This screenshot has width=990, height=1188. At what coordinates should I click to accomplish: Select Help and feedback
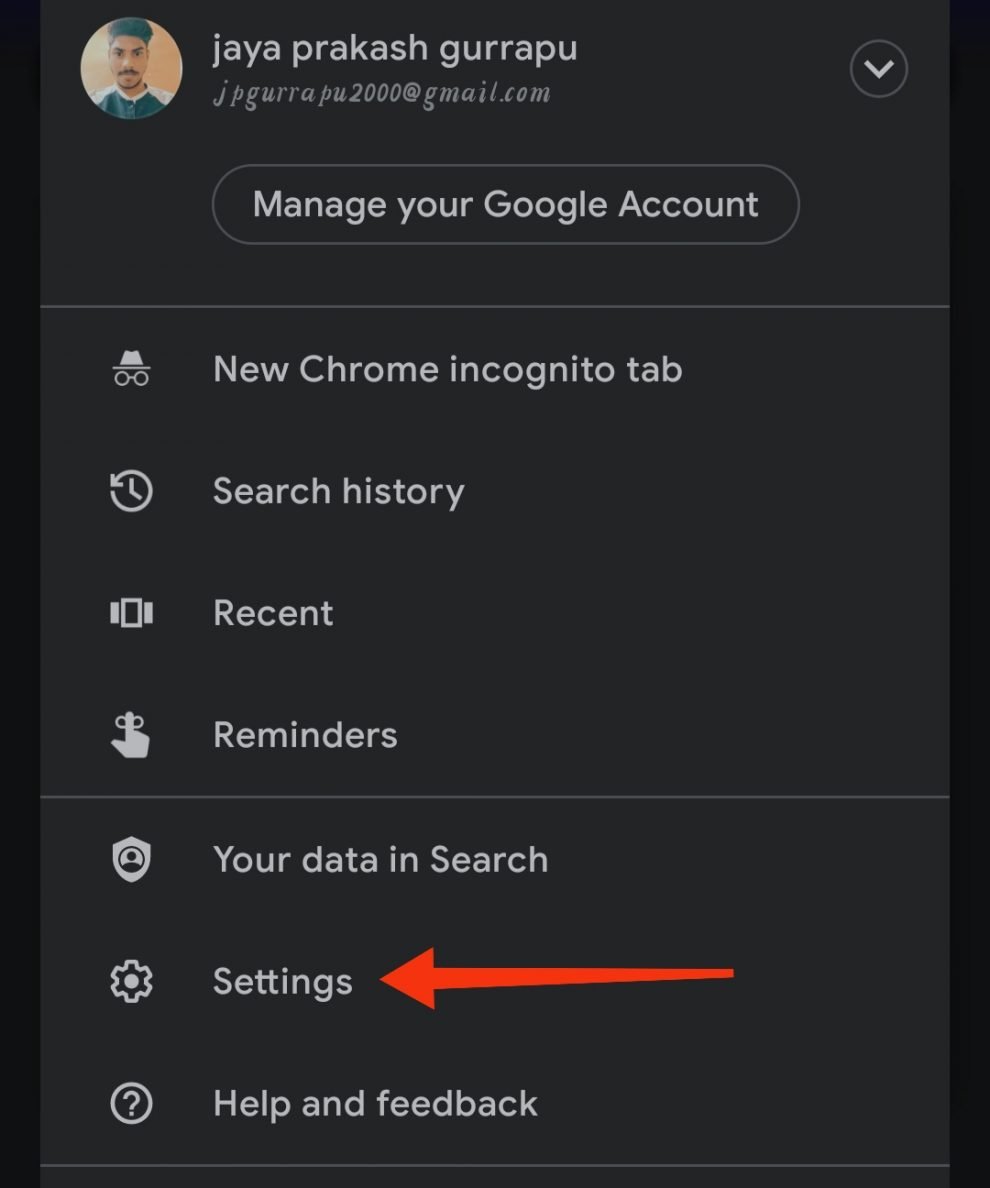[375, 1104]
